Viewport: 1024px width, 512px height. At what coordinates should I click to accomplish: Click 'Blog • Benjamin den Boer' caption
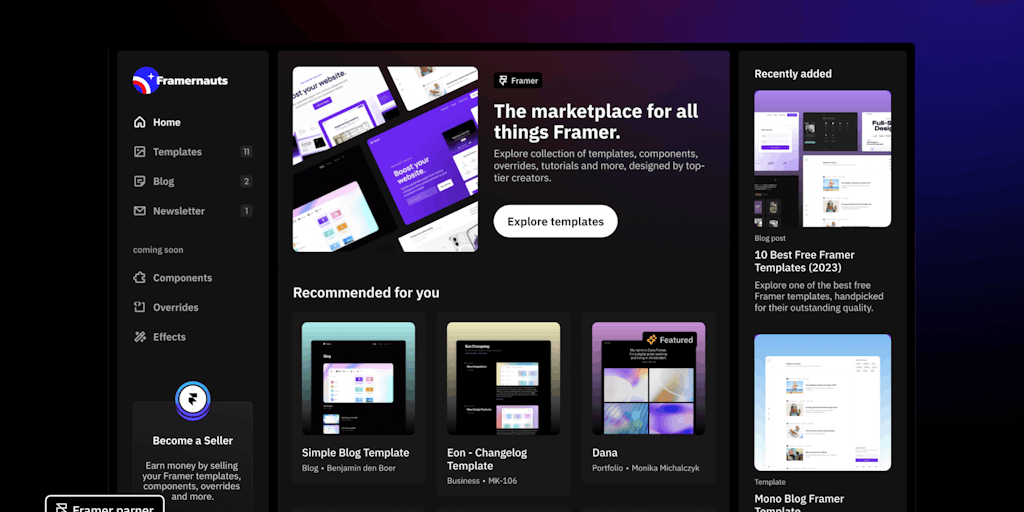click(349, 468)
